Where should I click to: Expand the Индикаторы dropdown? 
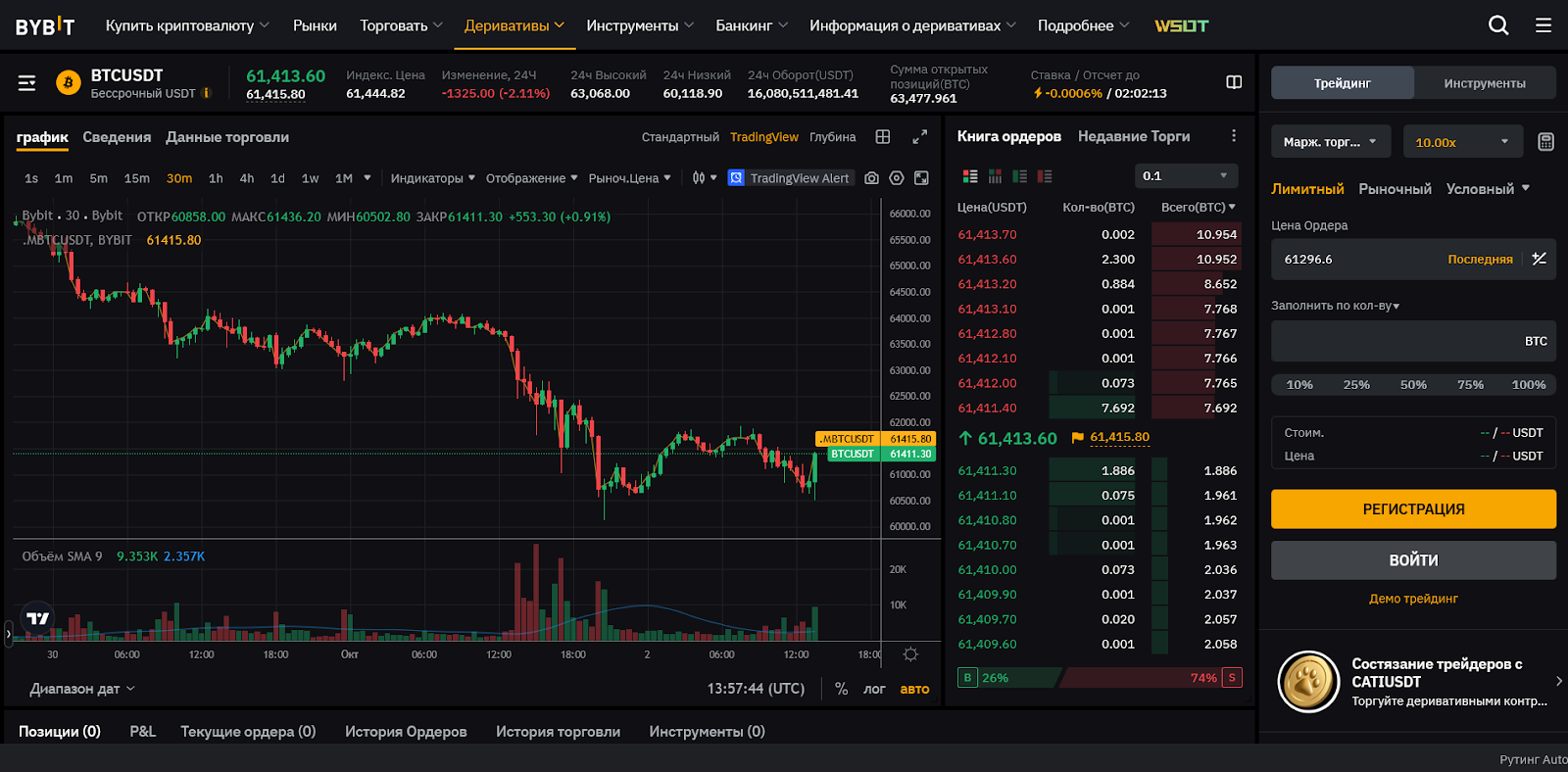tap(432, 178)
